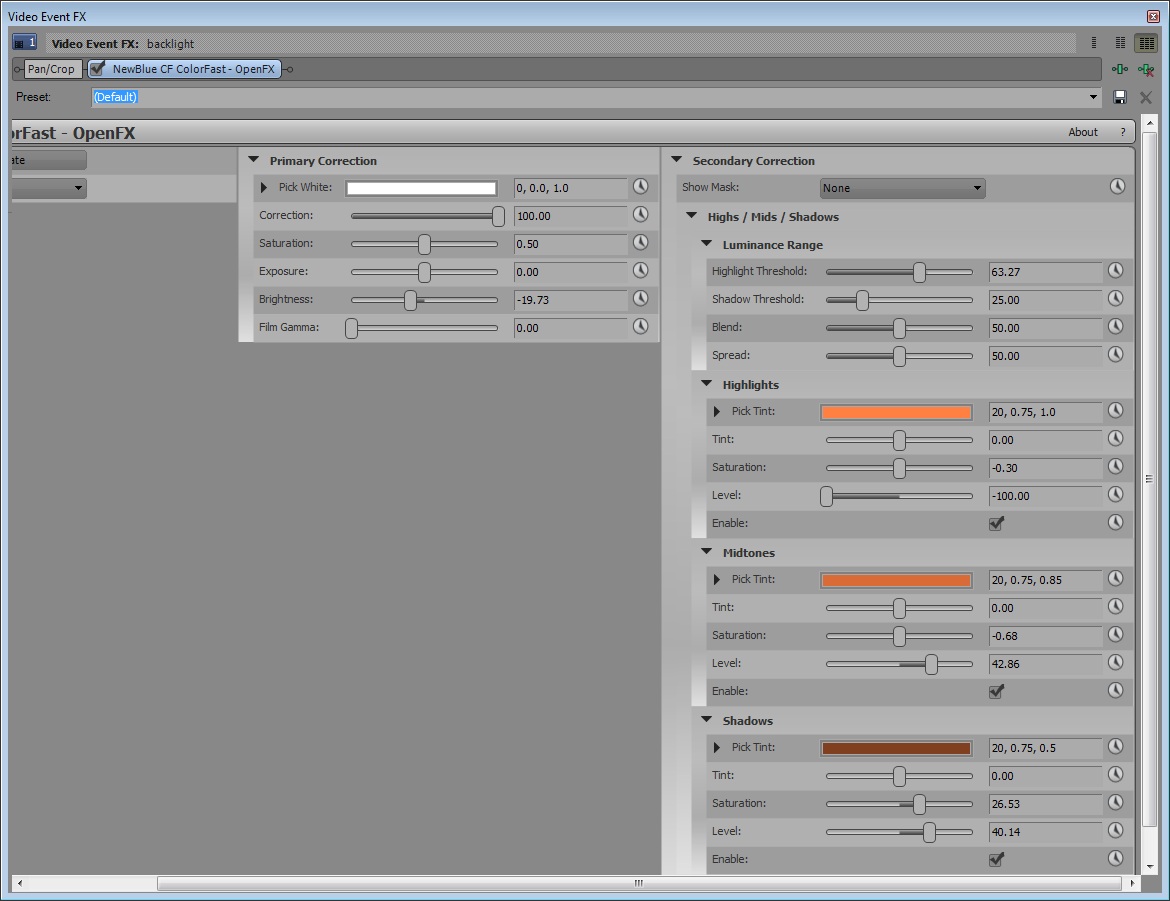This screenshot has height=901, width=1170.
Task: Select the Pan/Crop item in the chain
Action: (51, 69)
